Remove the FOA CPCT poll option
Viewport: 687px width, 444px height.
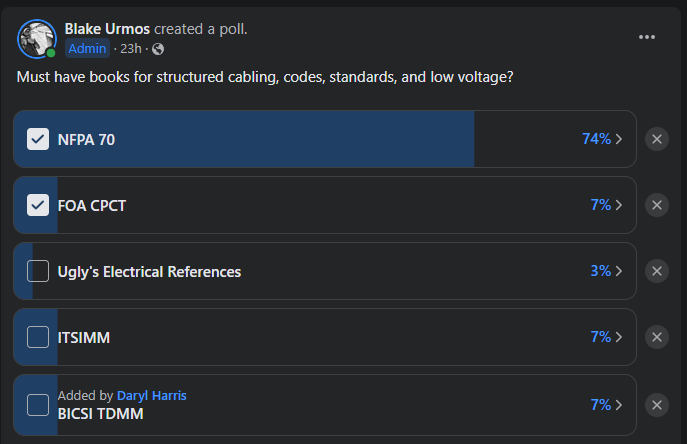click(x=657, y=205)
